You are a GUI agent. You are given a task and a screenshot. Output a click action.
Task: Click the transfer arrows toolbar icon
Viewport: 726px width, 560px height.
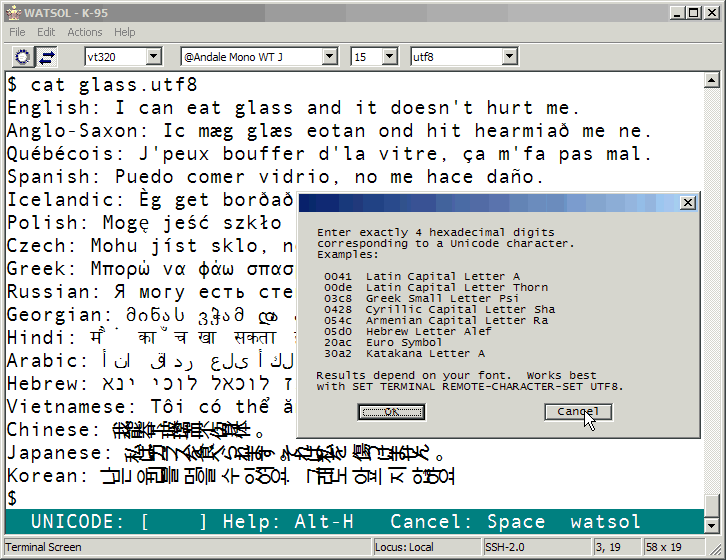tap(47, 57)
